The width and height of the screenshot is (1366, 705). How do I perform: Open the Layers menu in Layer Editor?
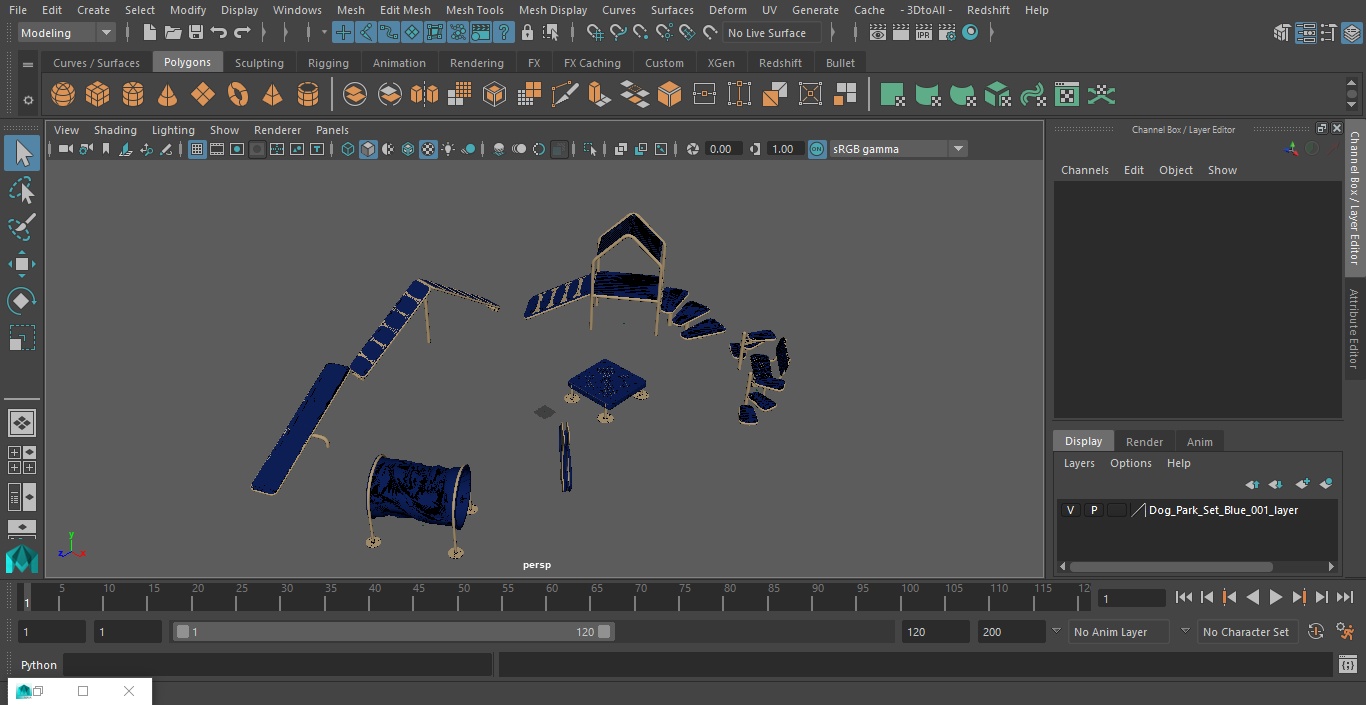pos(1079,463)
